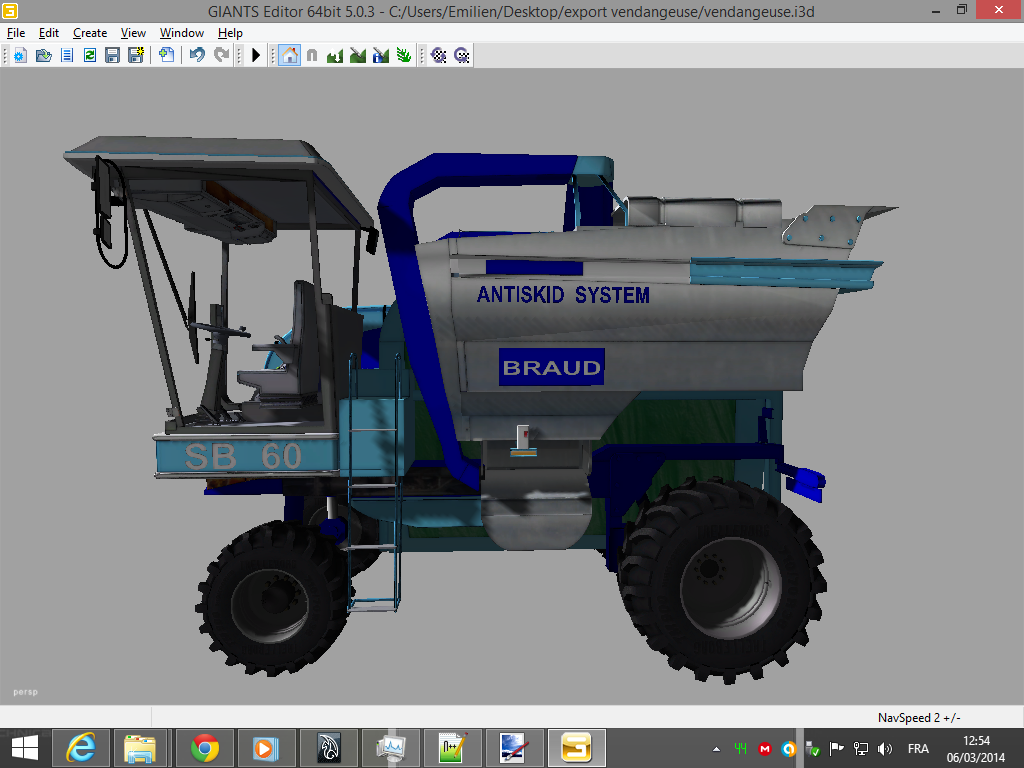Minimize the GIANTS Editor window

pos(936,11)
